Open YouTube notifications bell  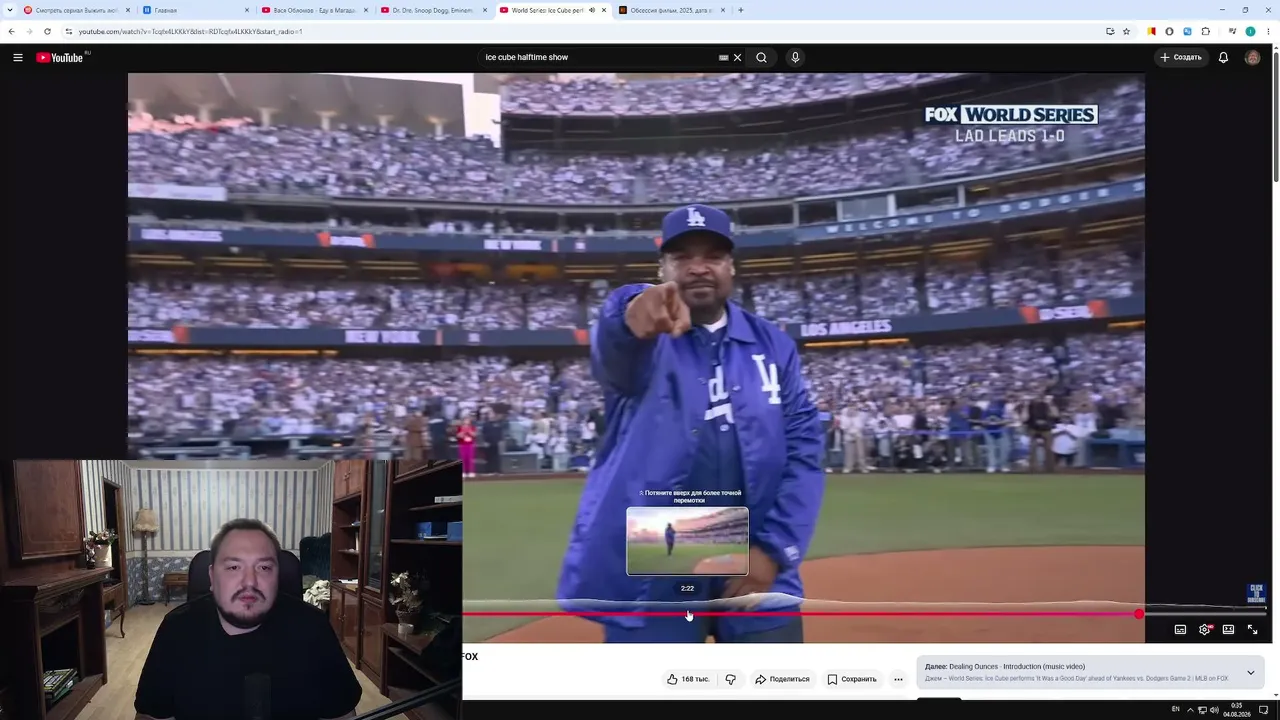1223,57
